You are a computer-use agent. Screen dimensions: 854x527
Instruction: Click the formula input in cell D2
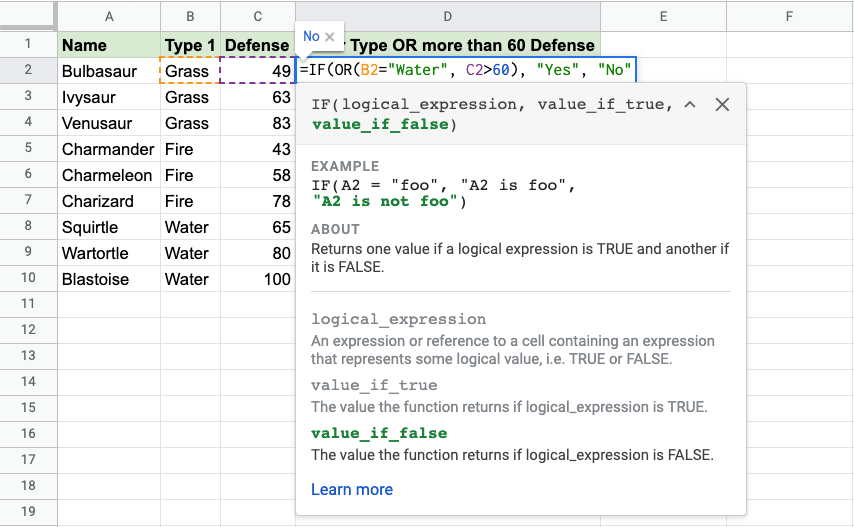[466, 71]
